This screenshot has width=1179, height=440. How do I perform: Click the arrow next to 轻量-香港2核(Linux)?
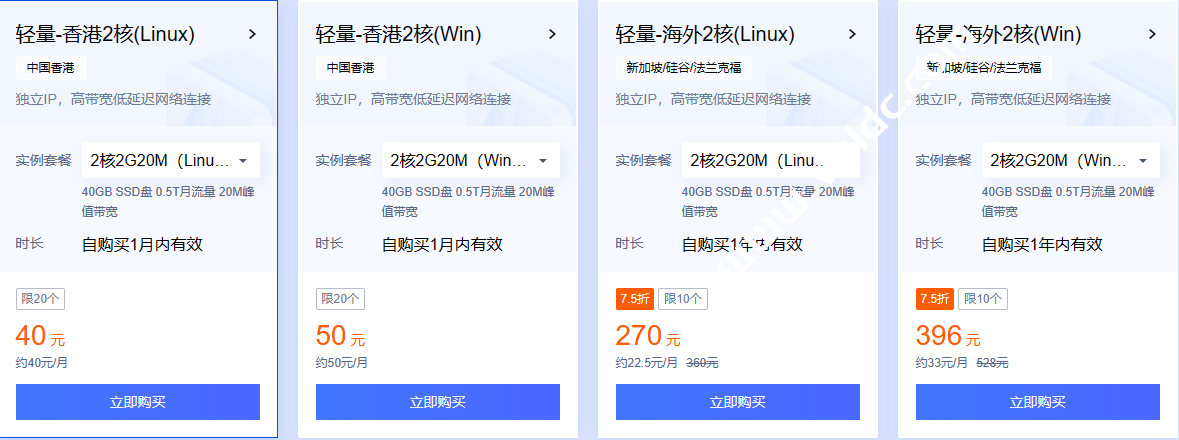click(x=252, y=34)
